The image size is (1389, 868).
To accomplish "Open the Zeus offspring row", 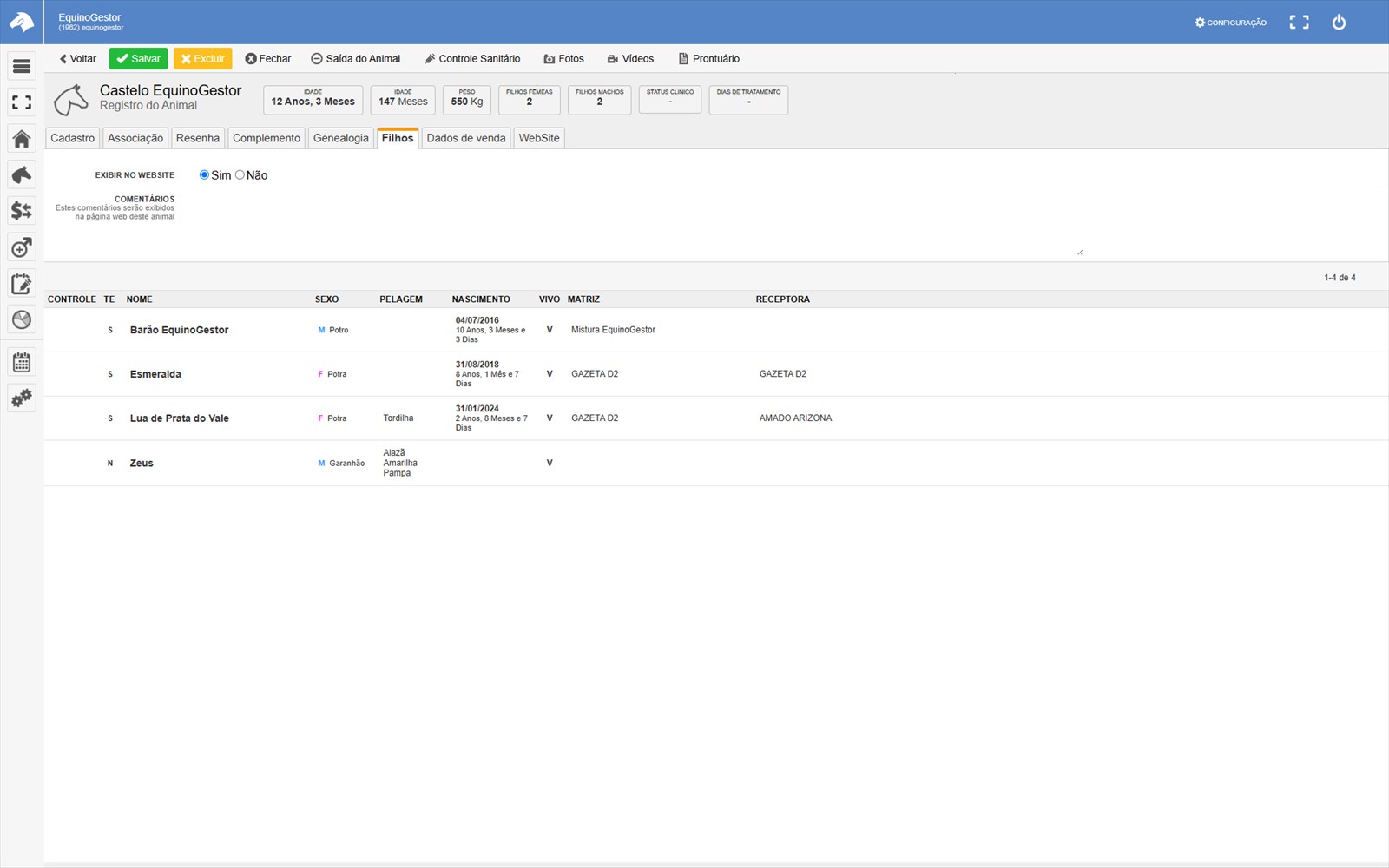I will (715, 463).
